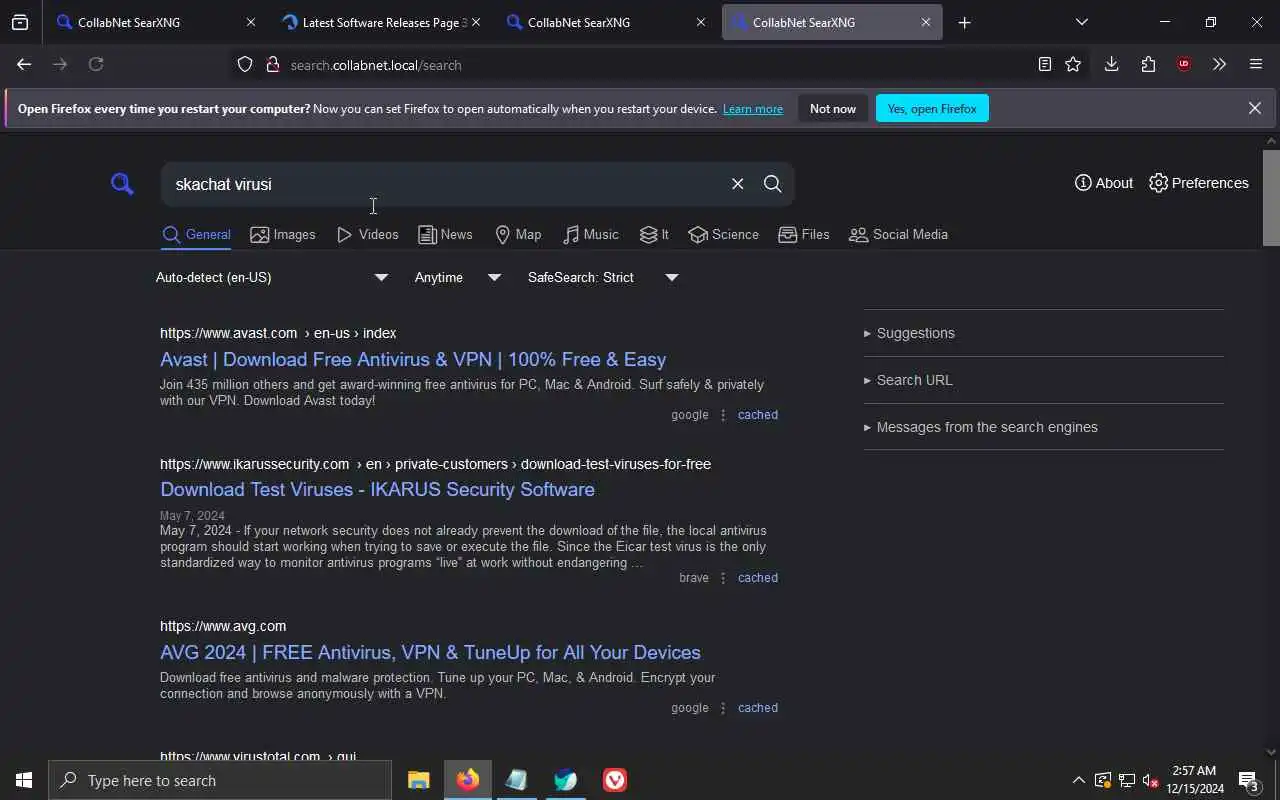This screenshot has width=1280, height=800.
Task: Open the Download Test Viruses IKARUS result
Action: [x=377, y=489]
